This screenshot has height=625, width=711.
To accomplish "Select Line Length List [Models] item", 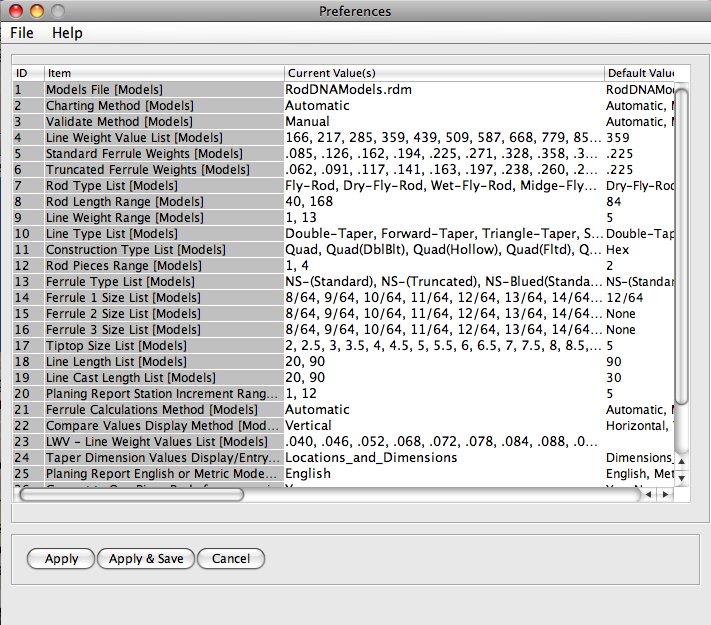I will click(164, 361).
